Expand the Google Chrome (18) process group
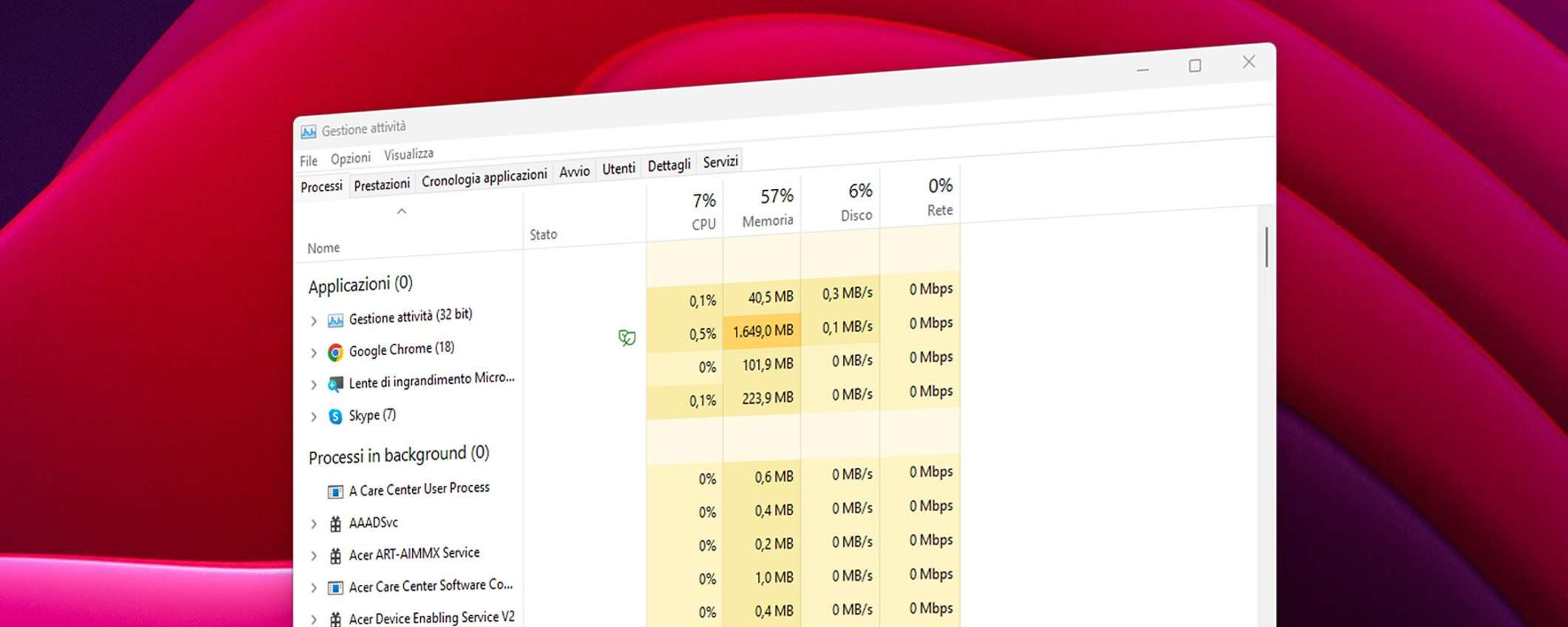 click(x=314, y=353)
